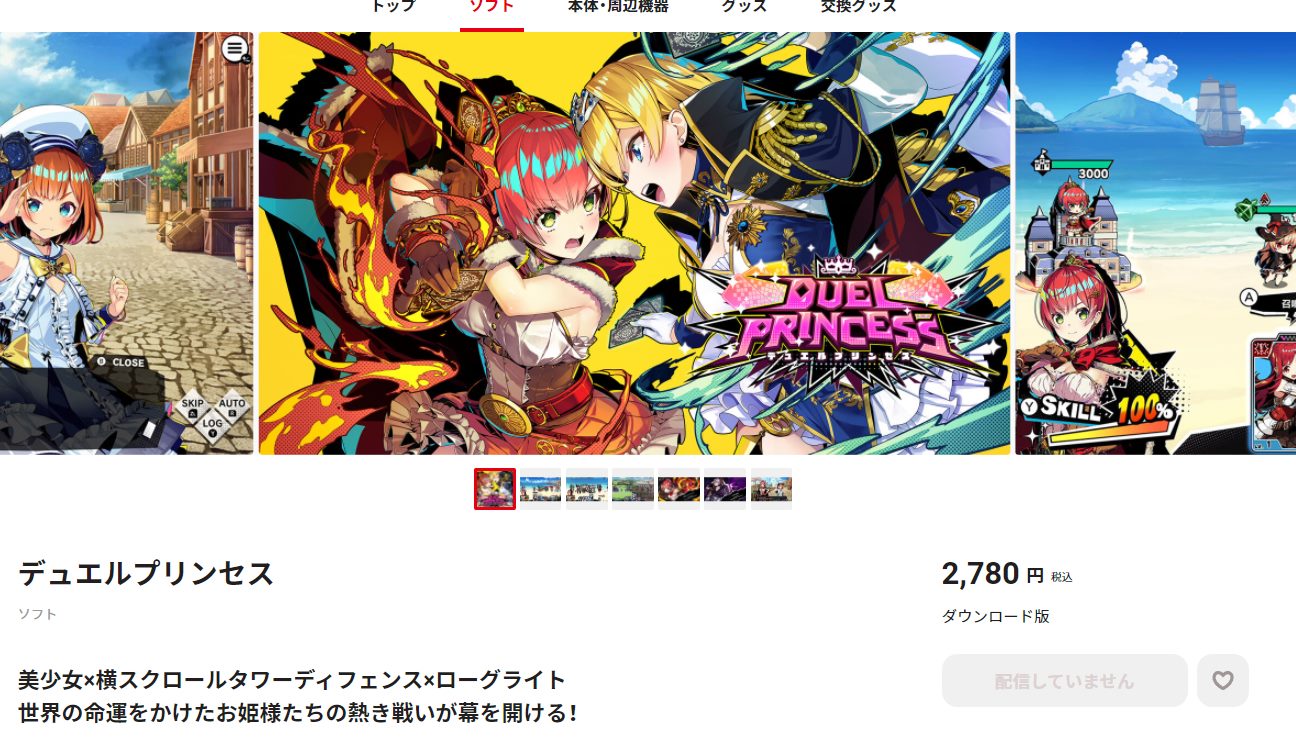Switch to the トップ tab
Screen dimensions: 1296x748
(392, 7)
